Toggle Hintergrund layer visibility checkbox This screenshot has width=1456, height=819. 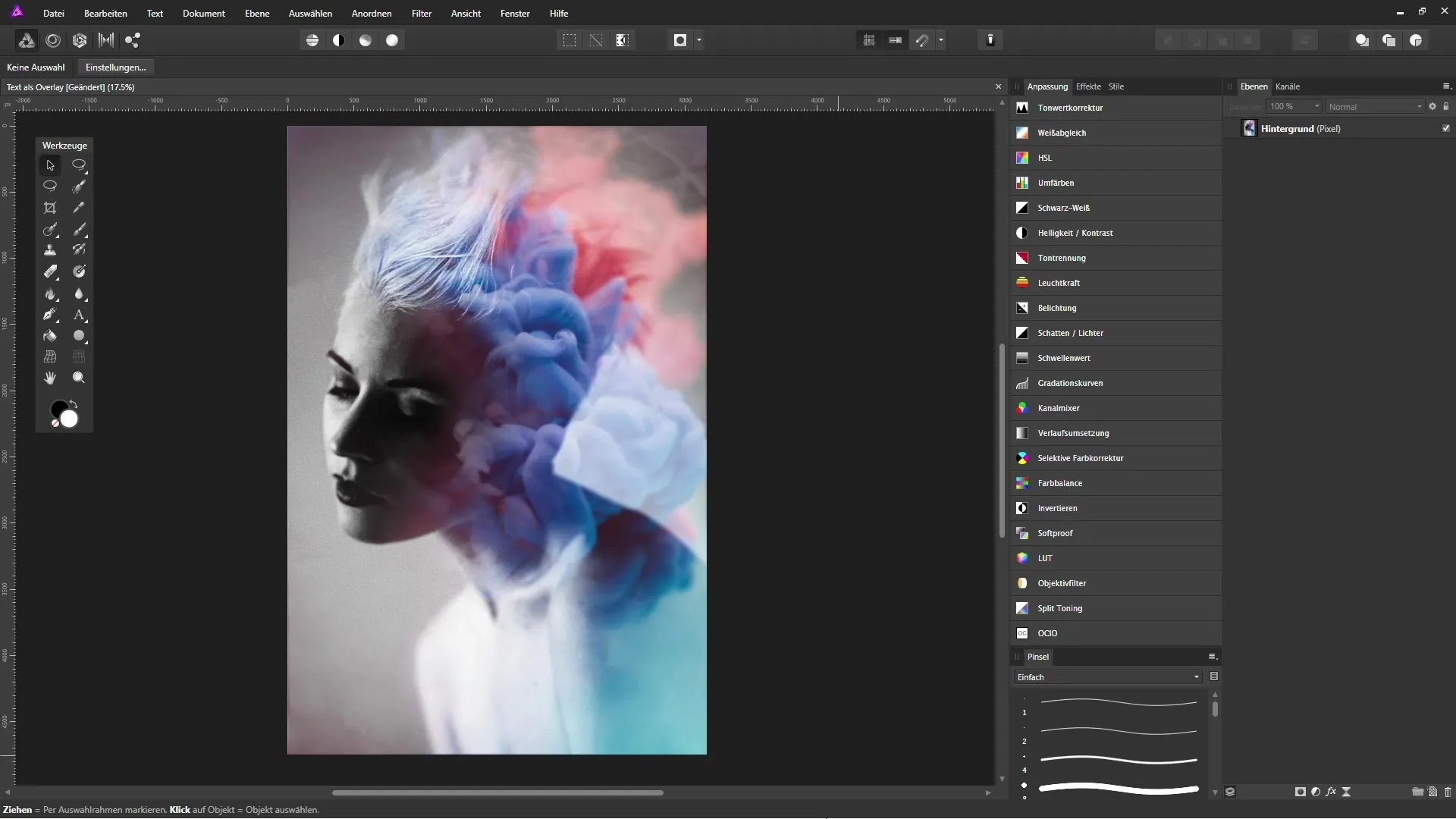1446,128
